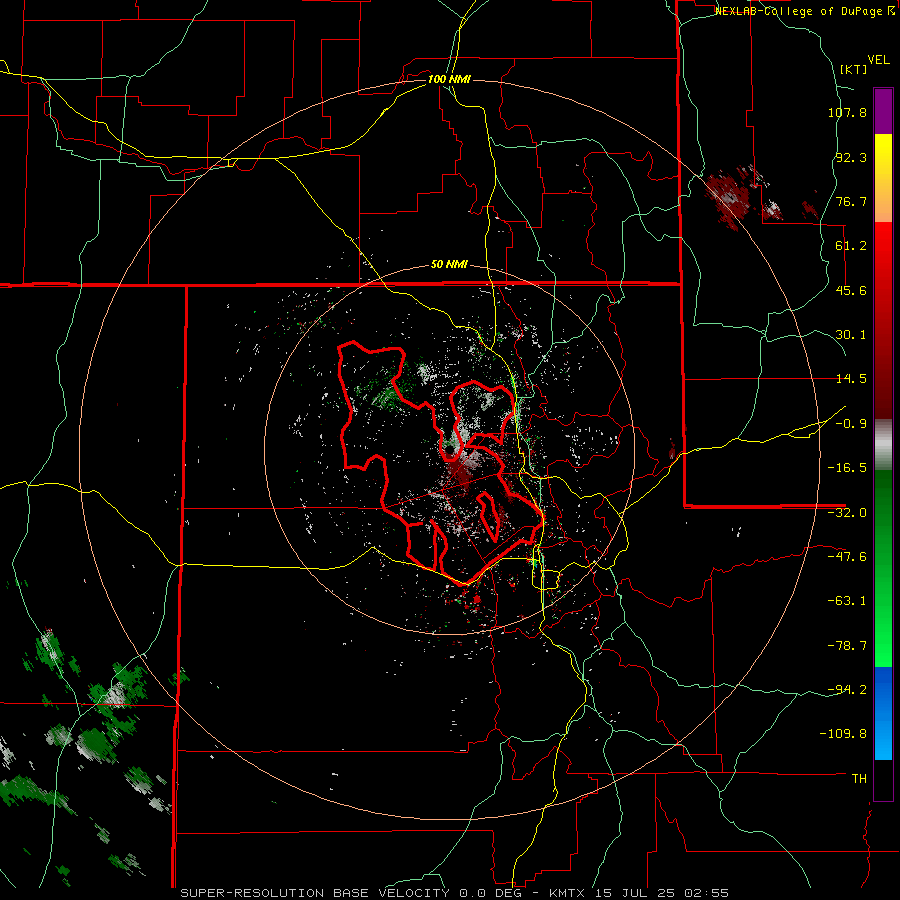Pick the red outbound velocity color segment
The width and height of the screenshot is (900, 900).
click(x=883, y=320)
